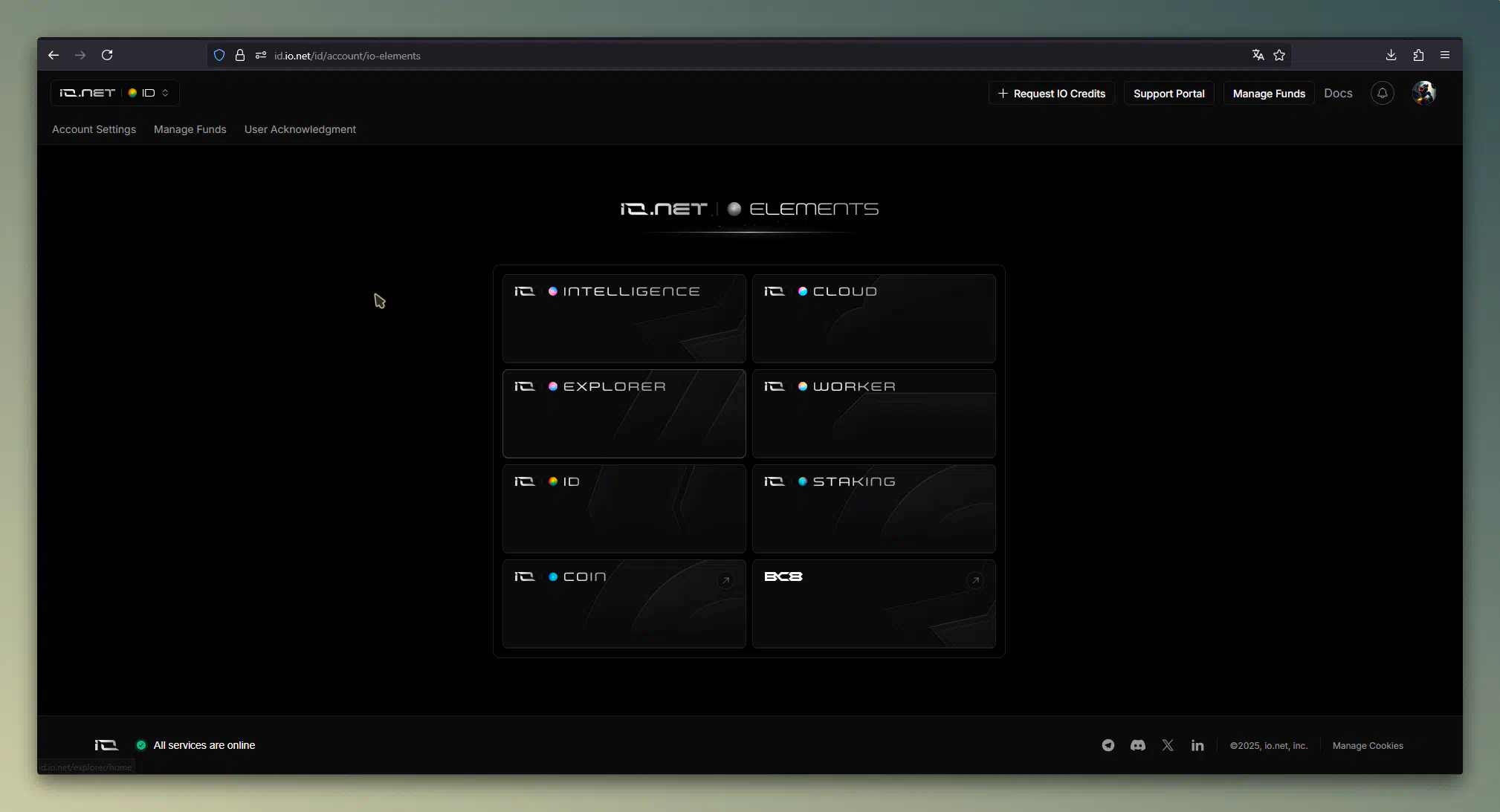Open browser extensions puzzle icon
Screen dimensions: 1500x812
point(1418,55)
